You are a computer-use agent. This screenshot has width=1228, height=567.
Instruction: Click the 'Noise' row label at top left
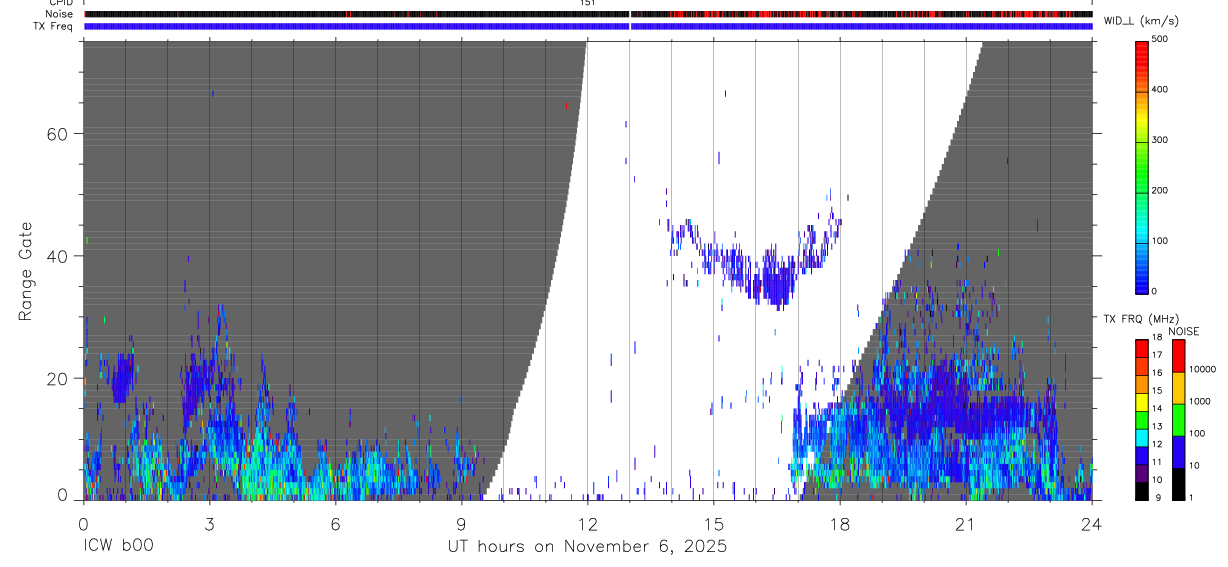(60, 14)
